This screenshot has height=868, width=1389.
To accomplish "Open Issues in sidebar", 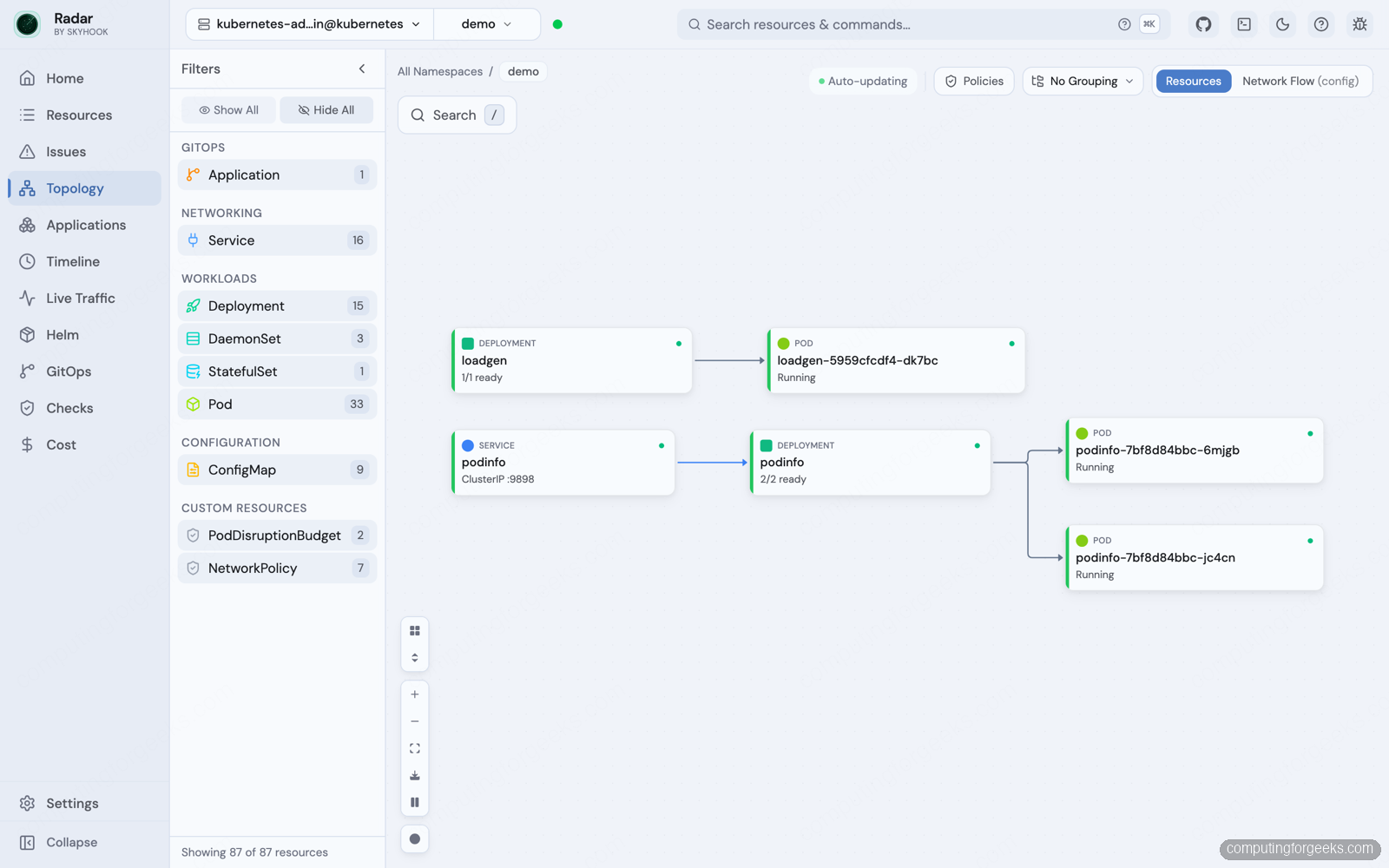I will pos(84,152).
